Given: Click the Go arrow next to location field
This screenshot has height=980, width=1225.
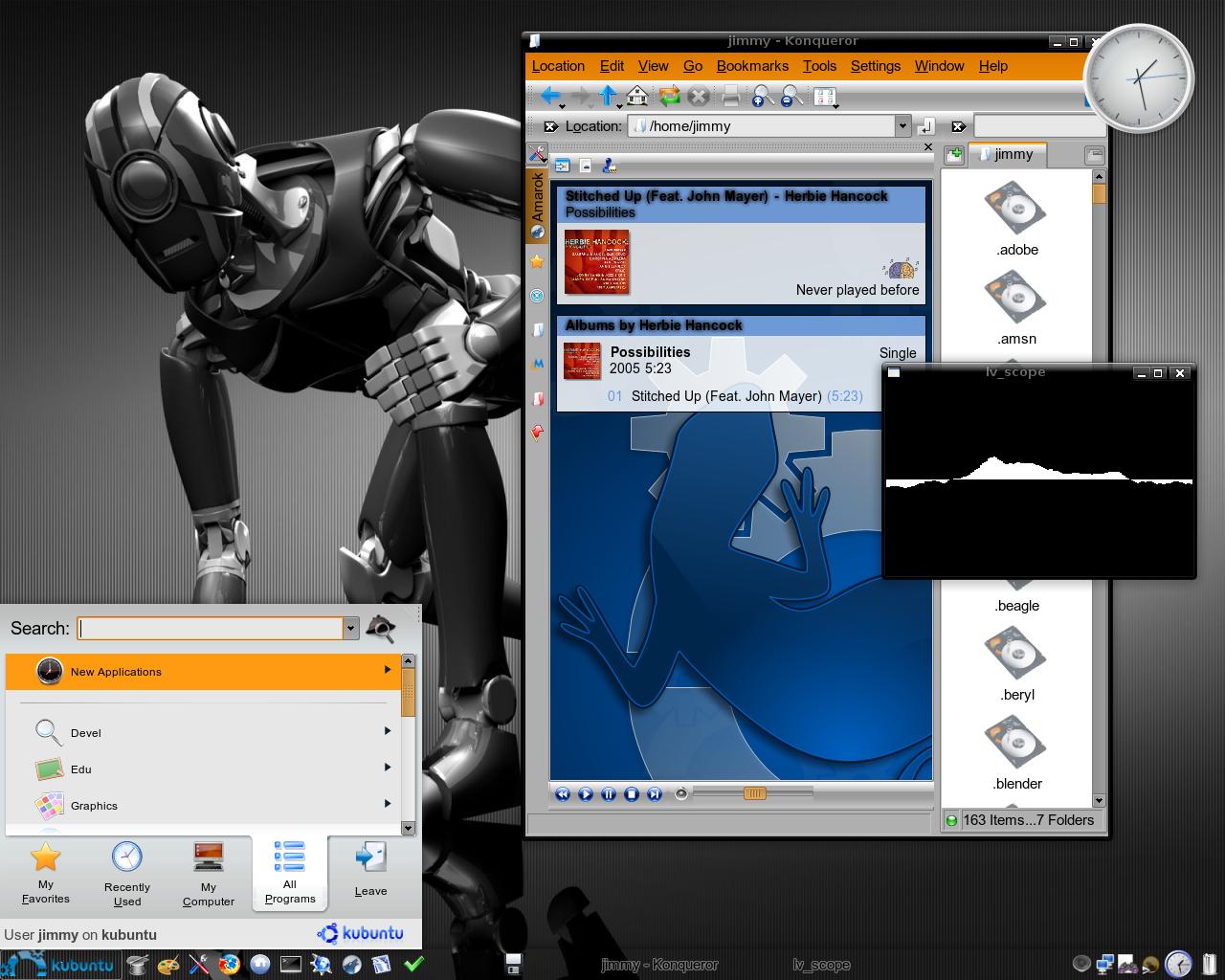Looking at the screenshot, I should (x=925, y=126).
